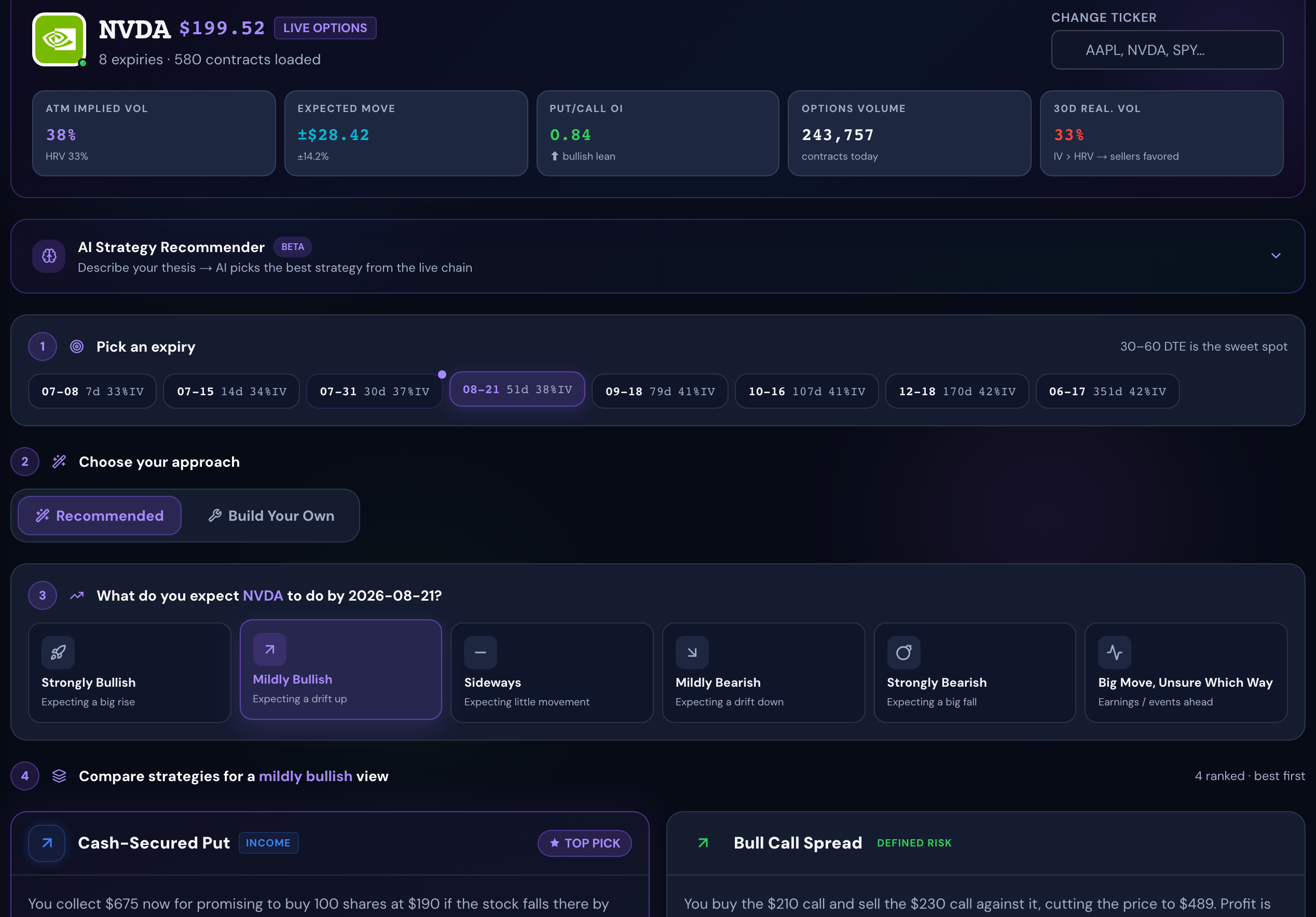
Task: Click the rocket icon on Strongly Bullish
Action: click(x=58, y=652)
